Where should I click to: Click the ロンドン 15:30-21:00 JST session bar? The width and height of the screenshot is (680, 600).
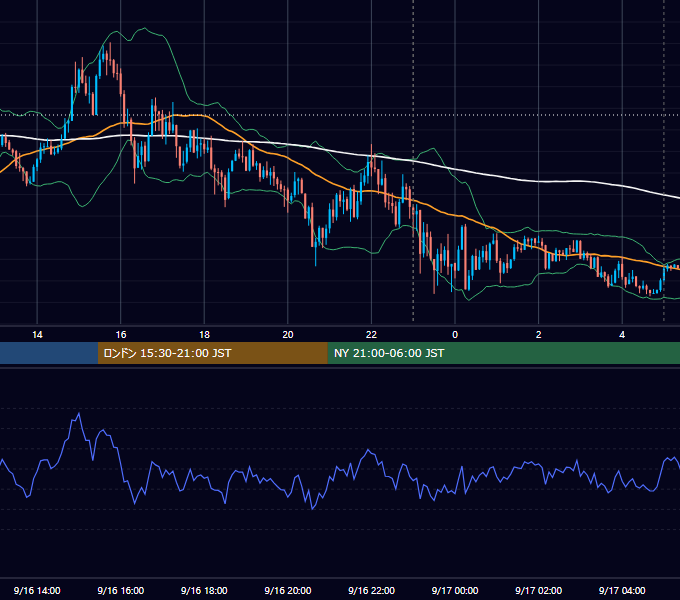[212, 353]
